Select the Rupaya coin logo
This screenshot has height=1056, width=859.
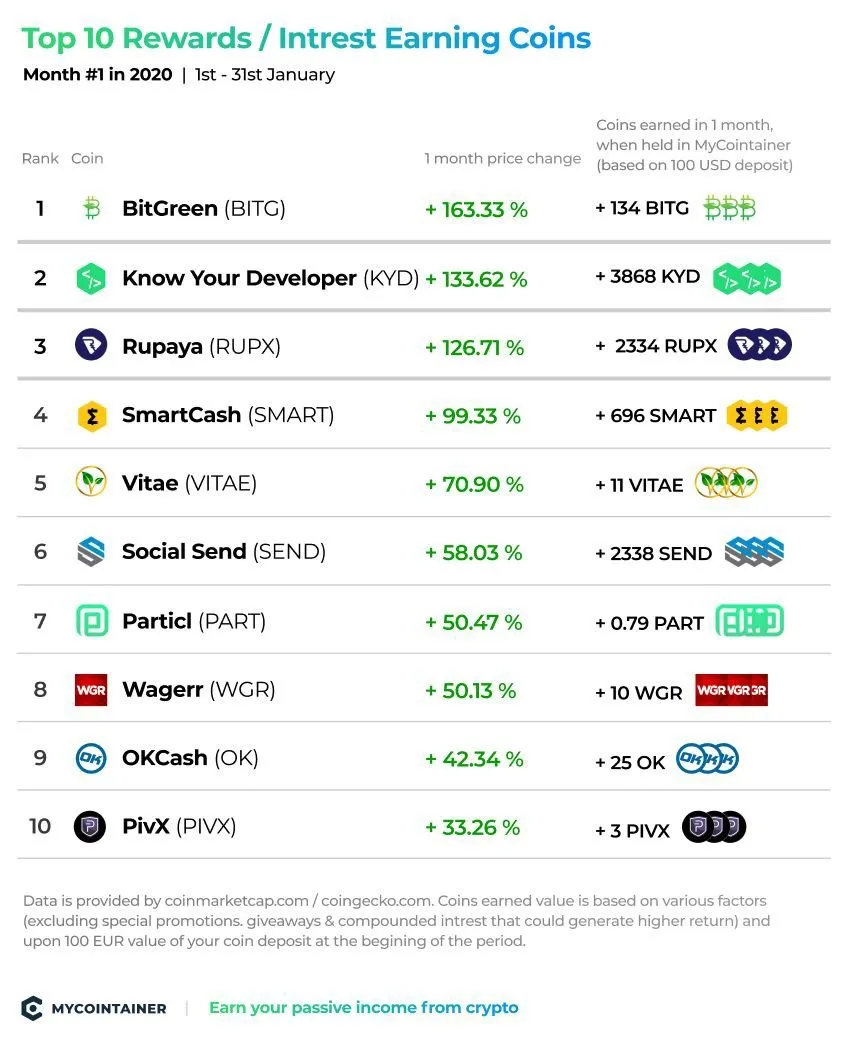coord(91,345)
